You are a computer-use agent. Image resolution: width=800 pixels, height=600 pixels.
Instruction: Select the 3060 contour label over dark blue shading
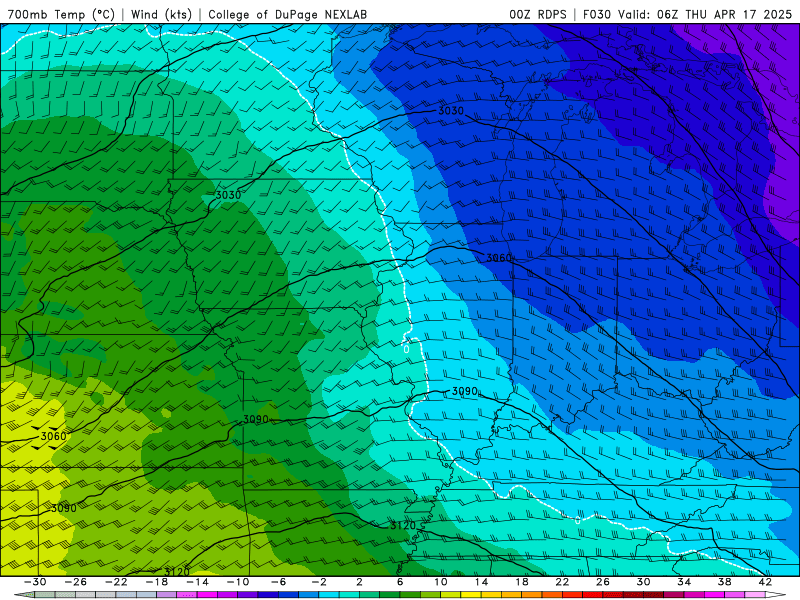point(498,258)
